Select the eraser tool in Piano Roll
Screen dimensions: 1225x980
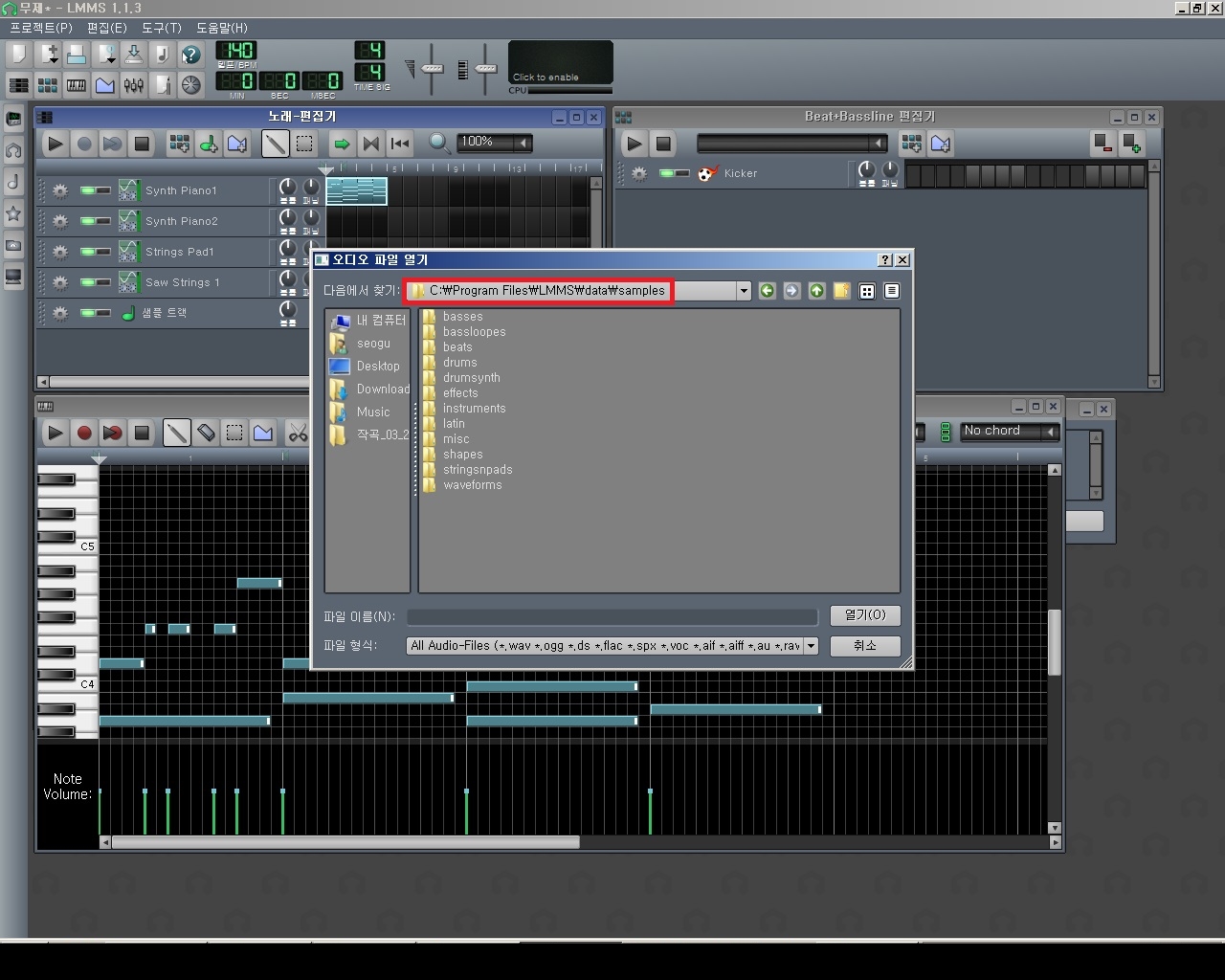click(x=206, y=433)
